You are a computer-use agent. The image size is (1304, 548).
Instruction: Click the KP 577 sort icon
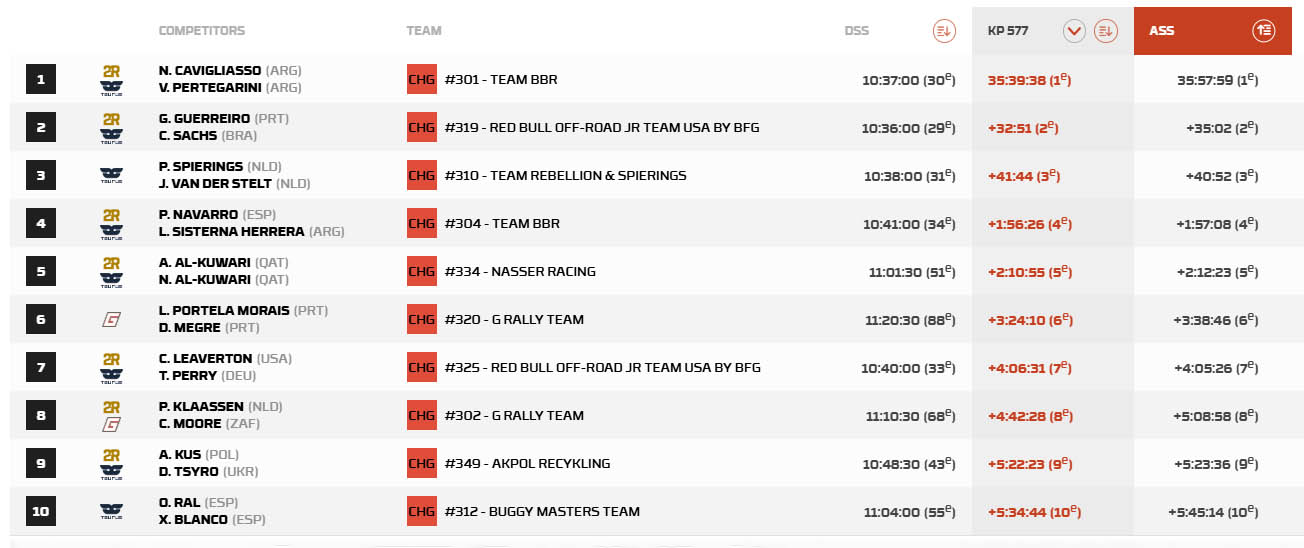[x=1105, y=31]
